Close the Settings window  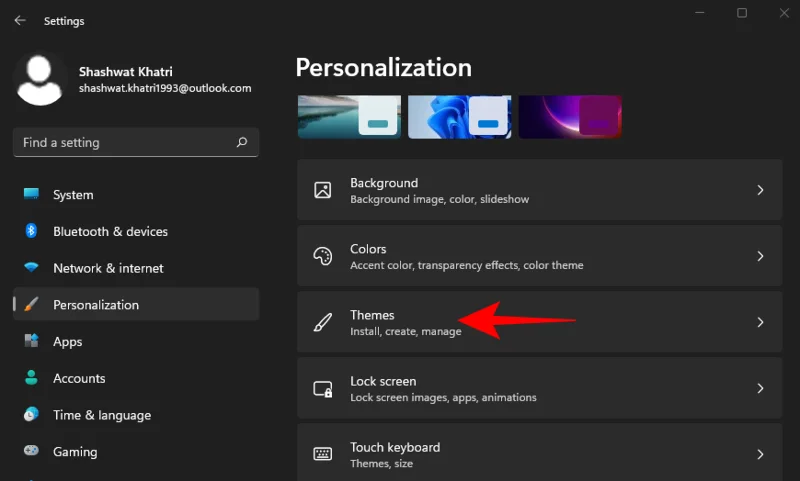pos(784,13)
